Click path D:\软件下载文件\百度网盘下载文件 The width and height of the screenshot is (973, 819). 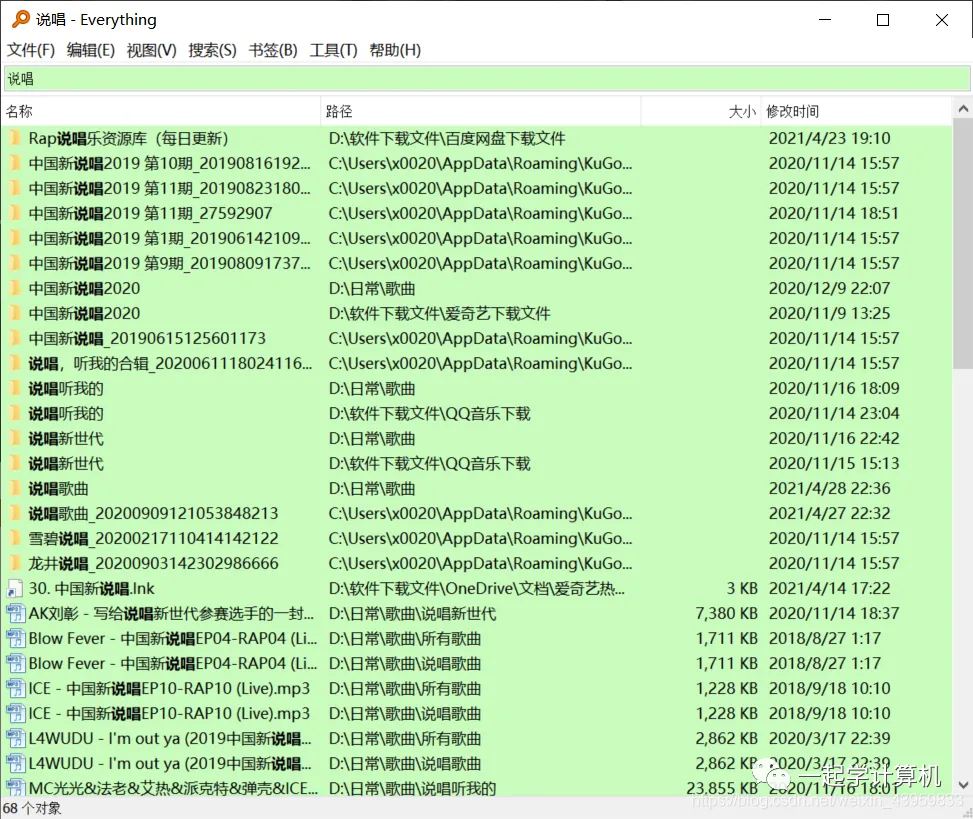(447, 138)
